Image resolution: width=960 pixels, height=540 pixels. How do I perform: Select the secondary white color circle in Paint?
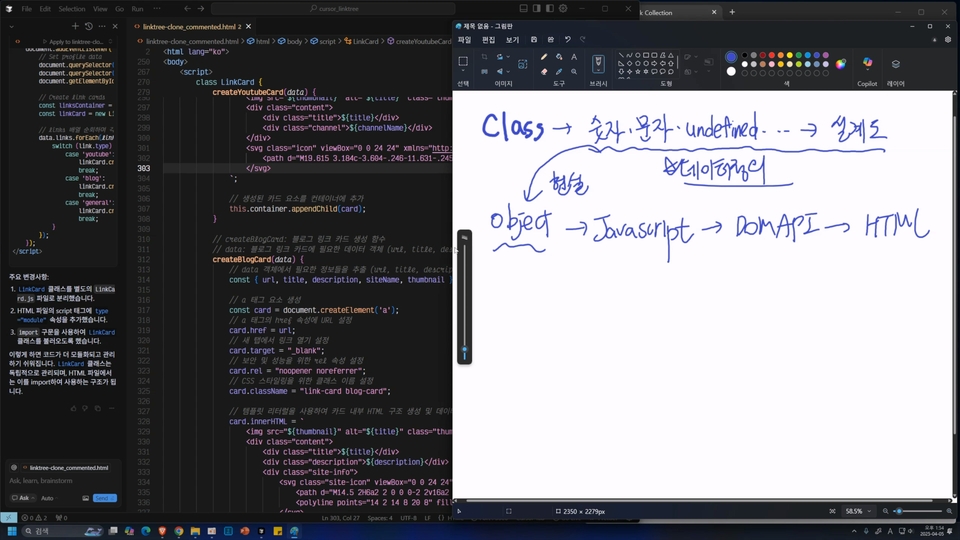(x=731, y=72)
